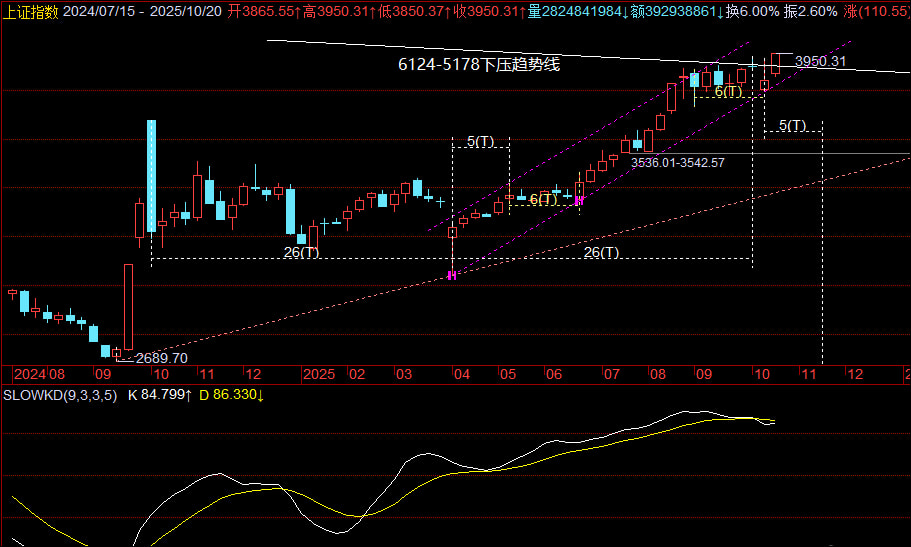Click the magenta marker at April 2025 low
The width and height of the screenshot is (911, 547).
tap(452, 274)
